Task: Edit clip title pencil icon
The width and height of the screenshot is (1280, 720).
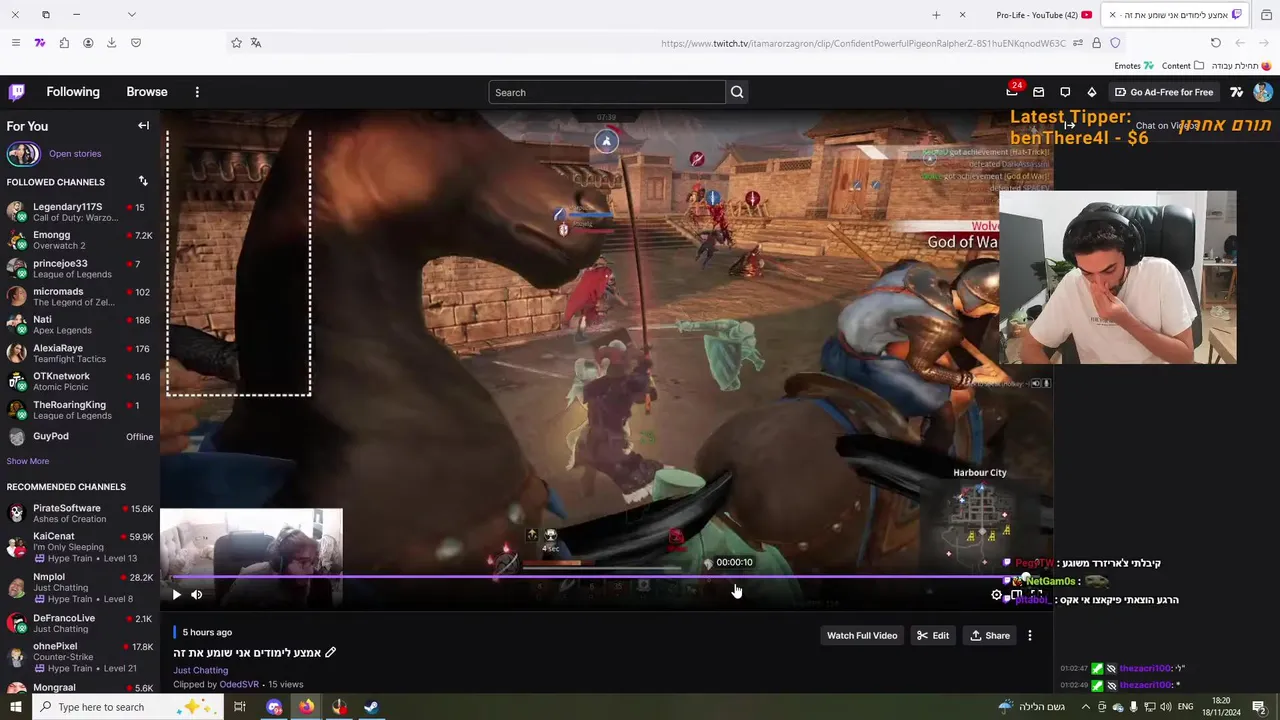Action: click(x=331, y=653)
